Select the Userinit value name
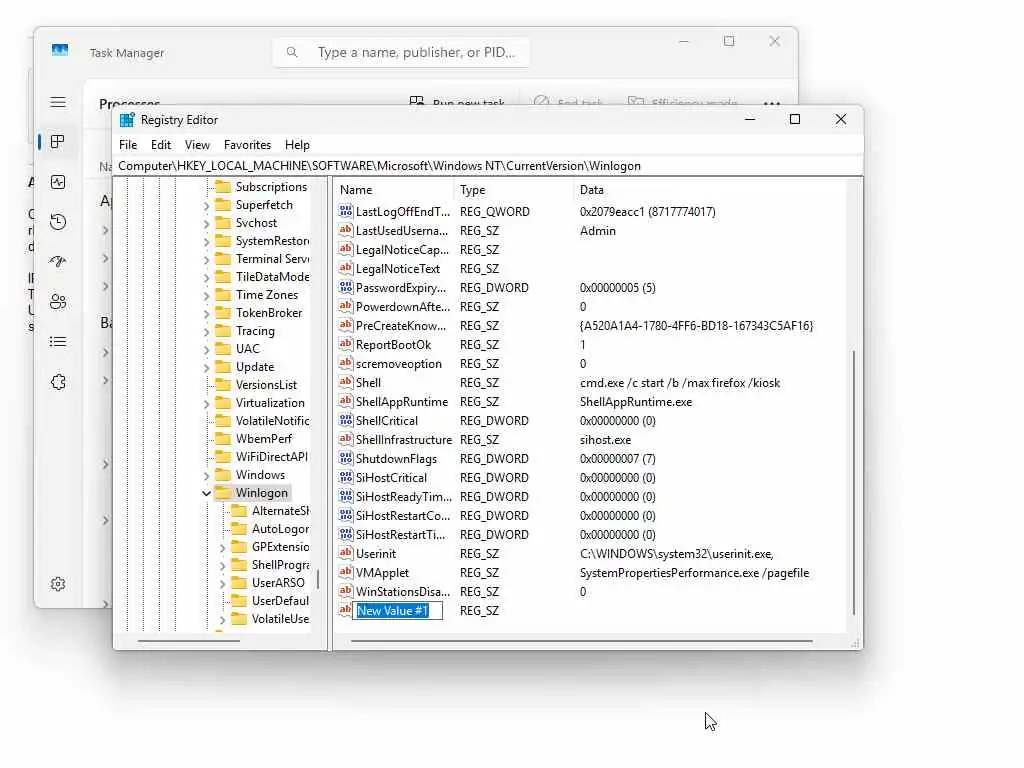The width and height of the screenshot is (1024, 768). tap(376, 554)
